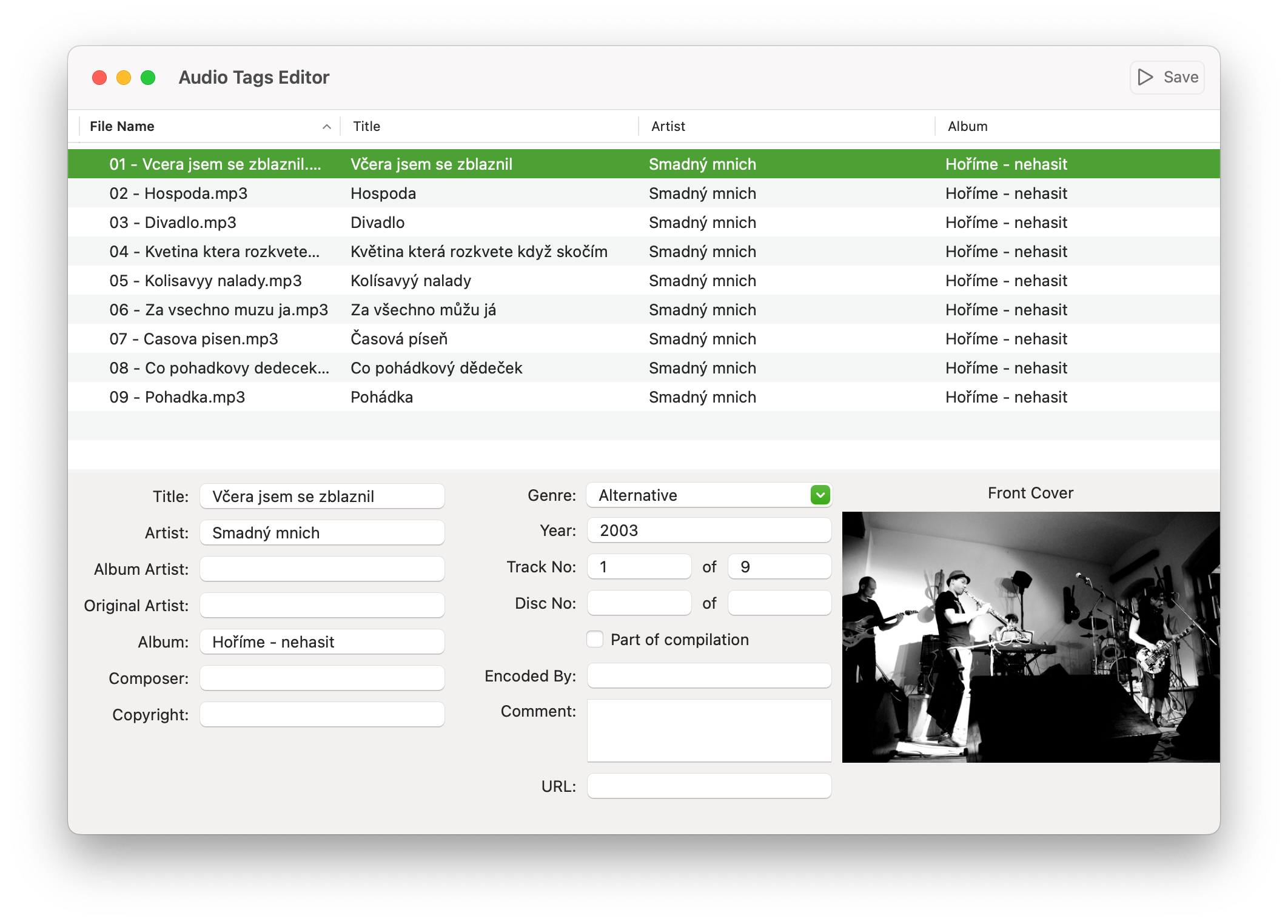Select the 09 - Pohadka.mp3 file
Image resolution: width=1288 pixels, height=924 pixels.
click(177, 397)
